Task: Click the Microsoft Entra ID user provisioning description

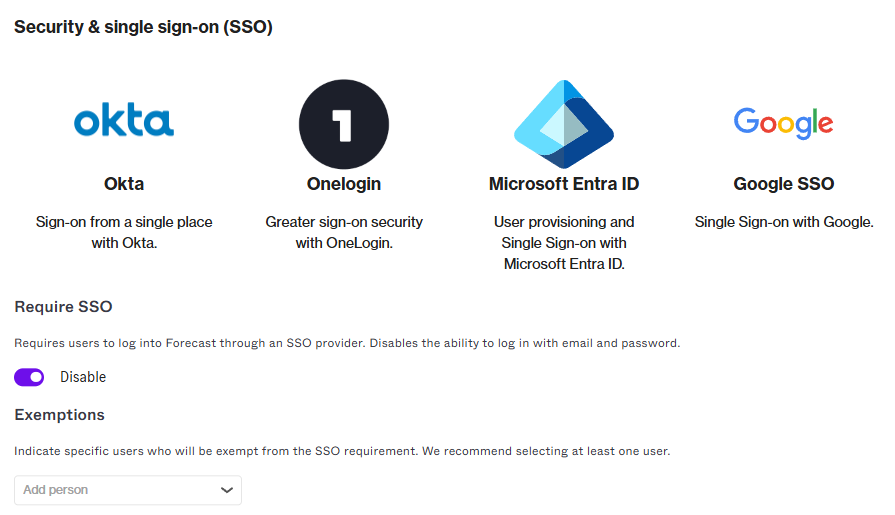Action: click(x=564, y=243)
